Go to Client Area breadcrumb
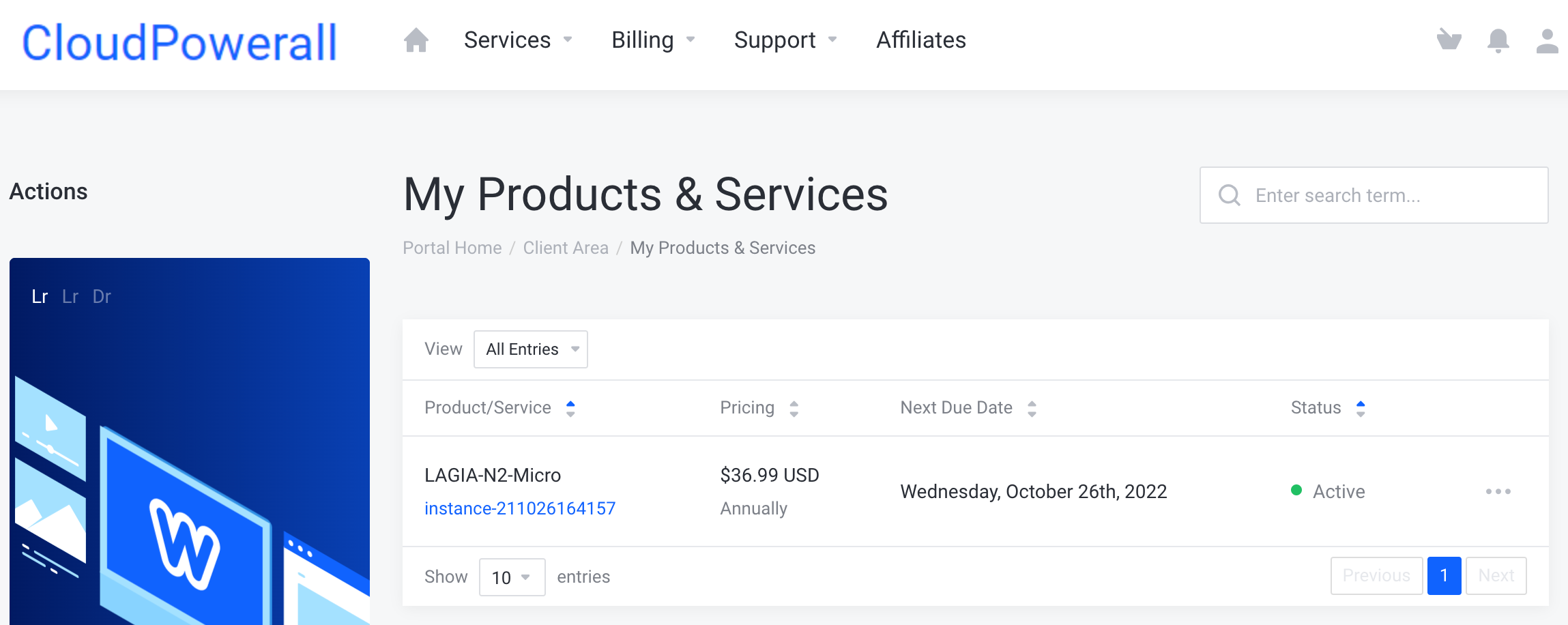The height and width of the screenshot is (625, 1568). [x=566, y=248]
